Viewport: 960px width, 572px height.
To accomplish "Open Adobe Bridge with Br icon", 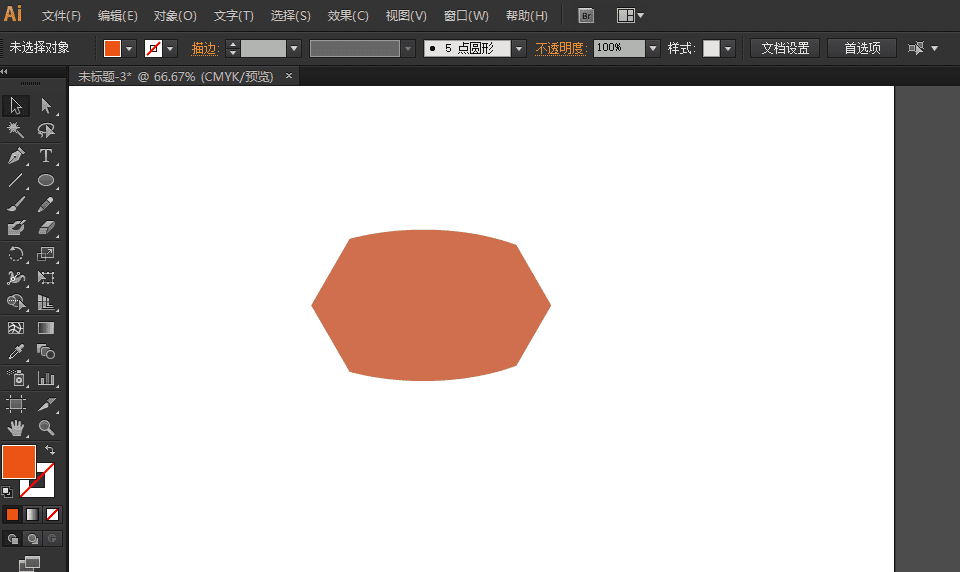I will 586,16.
